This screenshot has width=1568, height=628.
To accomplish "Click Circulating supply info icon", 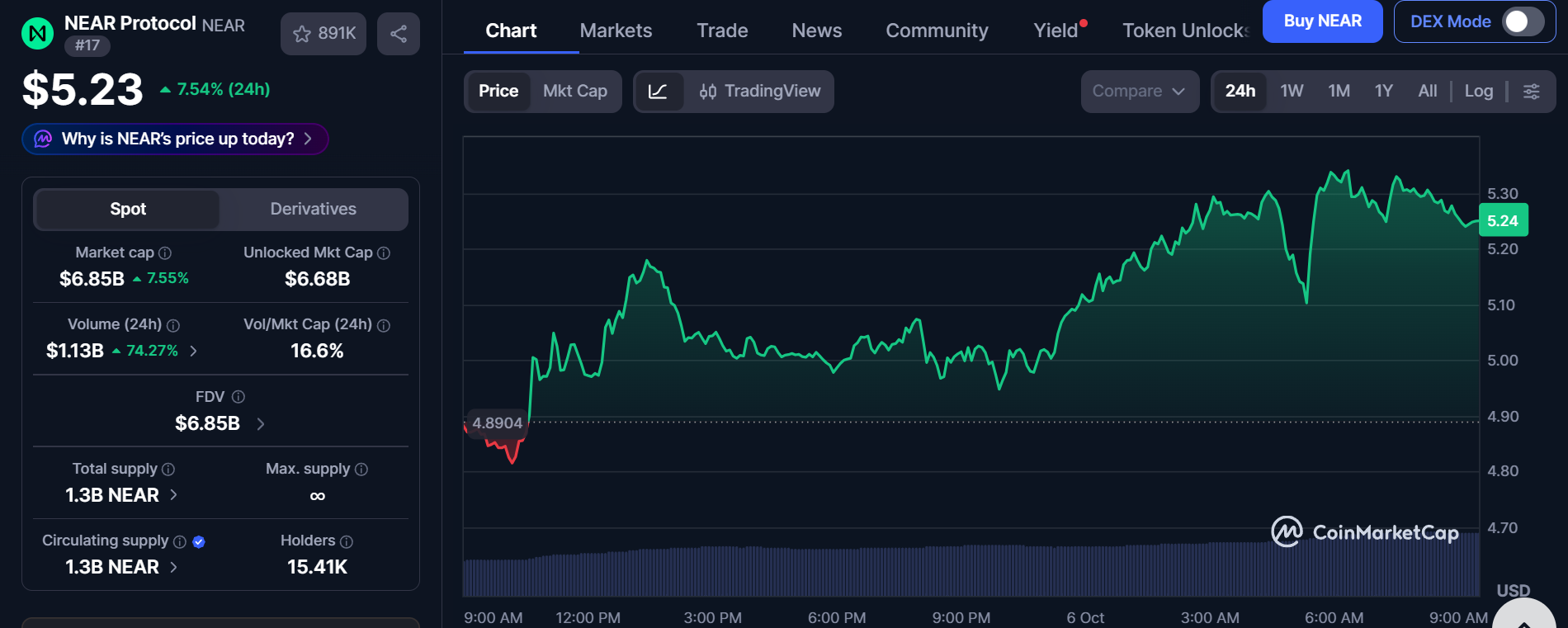I will click(x=180, y=541).
